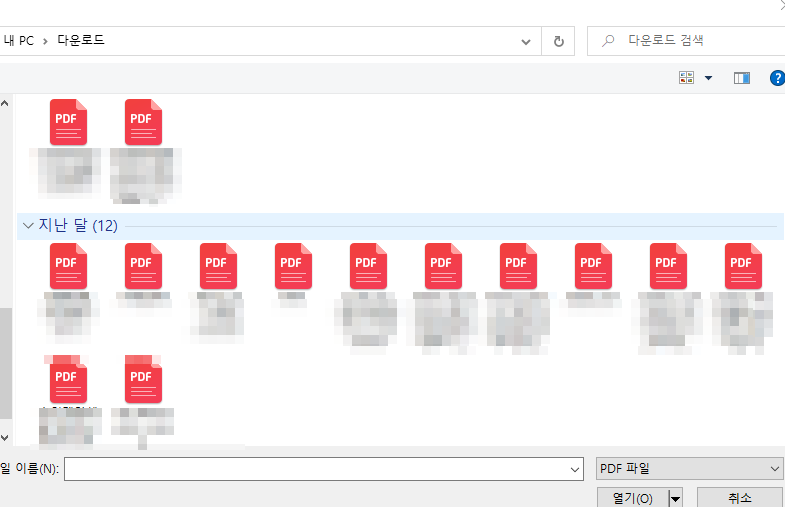
Task: Select first PDF file above 지난 달 group
Action: [x=68, y=122]
